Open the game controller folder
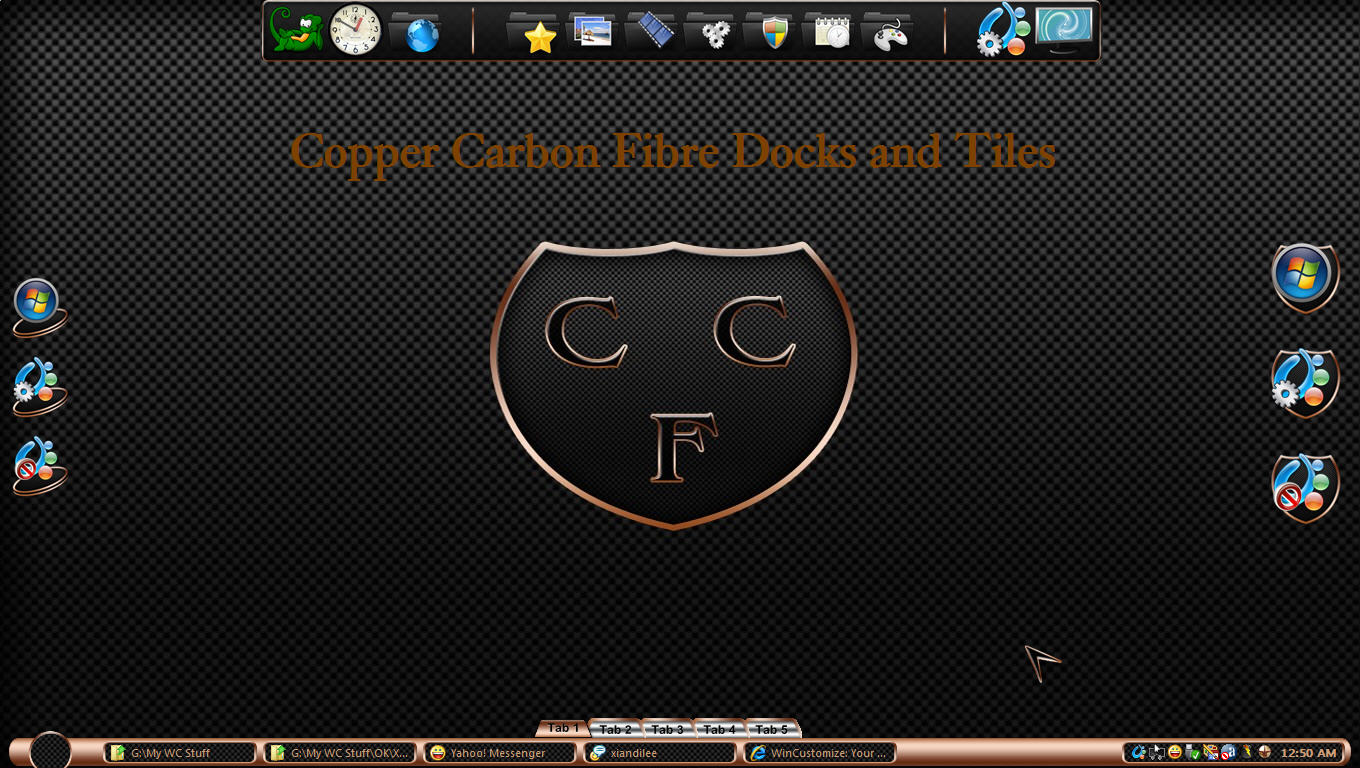The image size is (1360, 768). click(889, 32)
